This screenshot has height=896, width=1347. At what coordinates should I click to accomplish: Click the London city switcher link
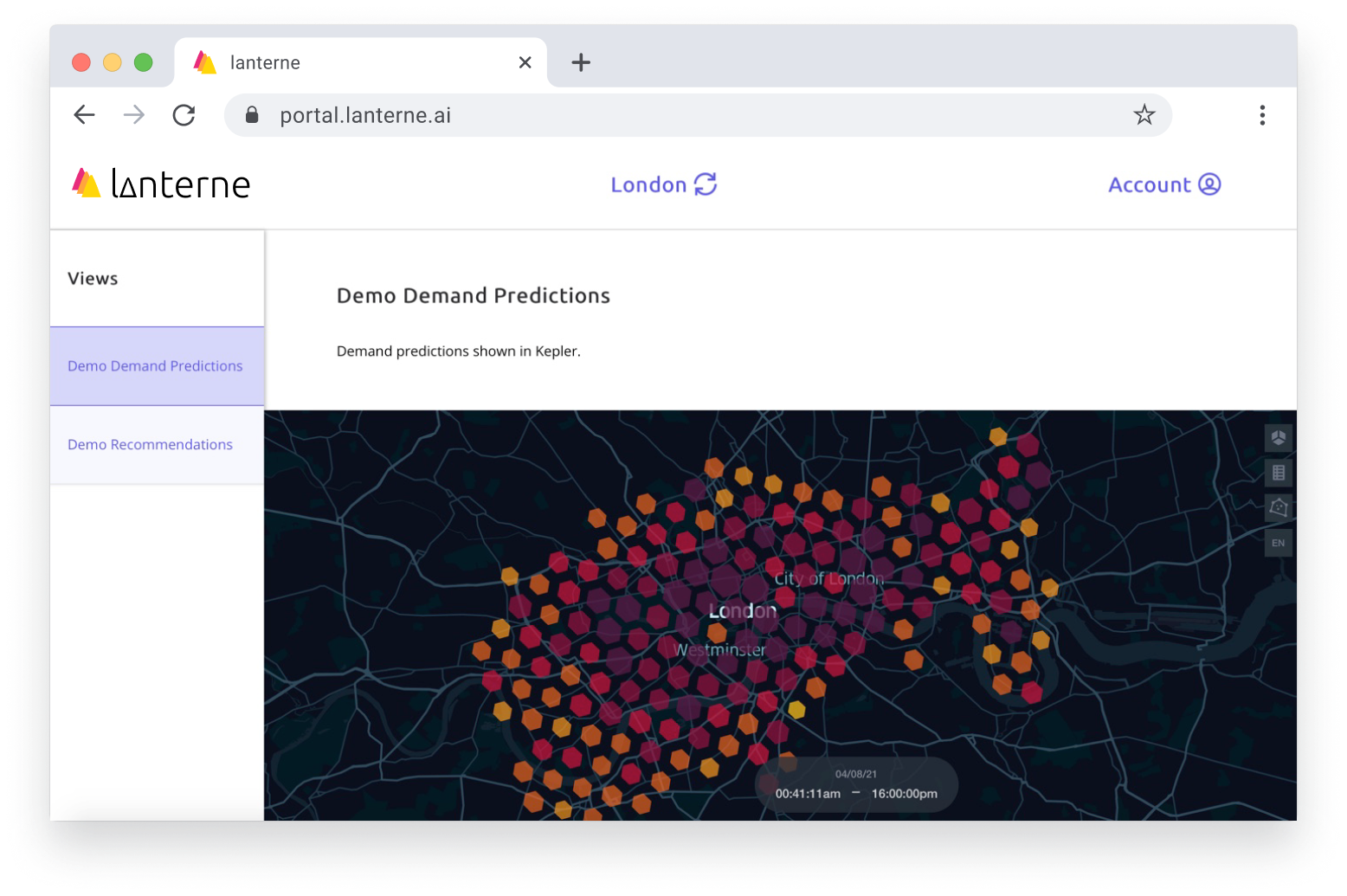click(x=648, y=184)
